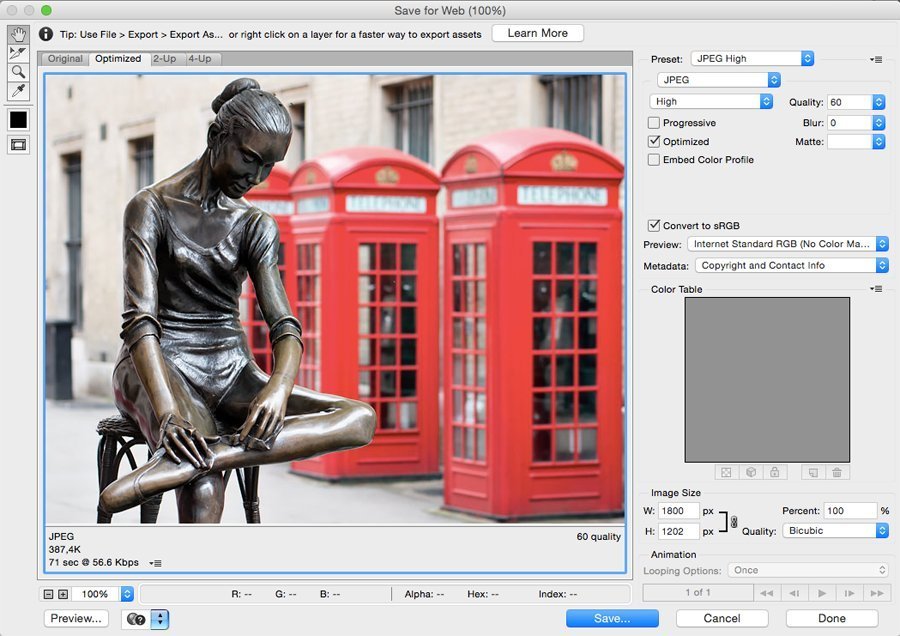Screen dimensions: 900x636
Task: Switch to the 2-Up tab
Action: tap(165, 58)
